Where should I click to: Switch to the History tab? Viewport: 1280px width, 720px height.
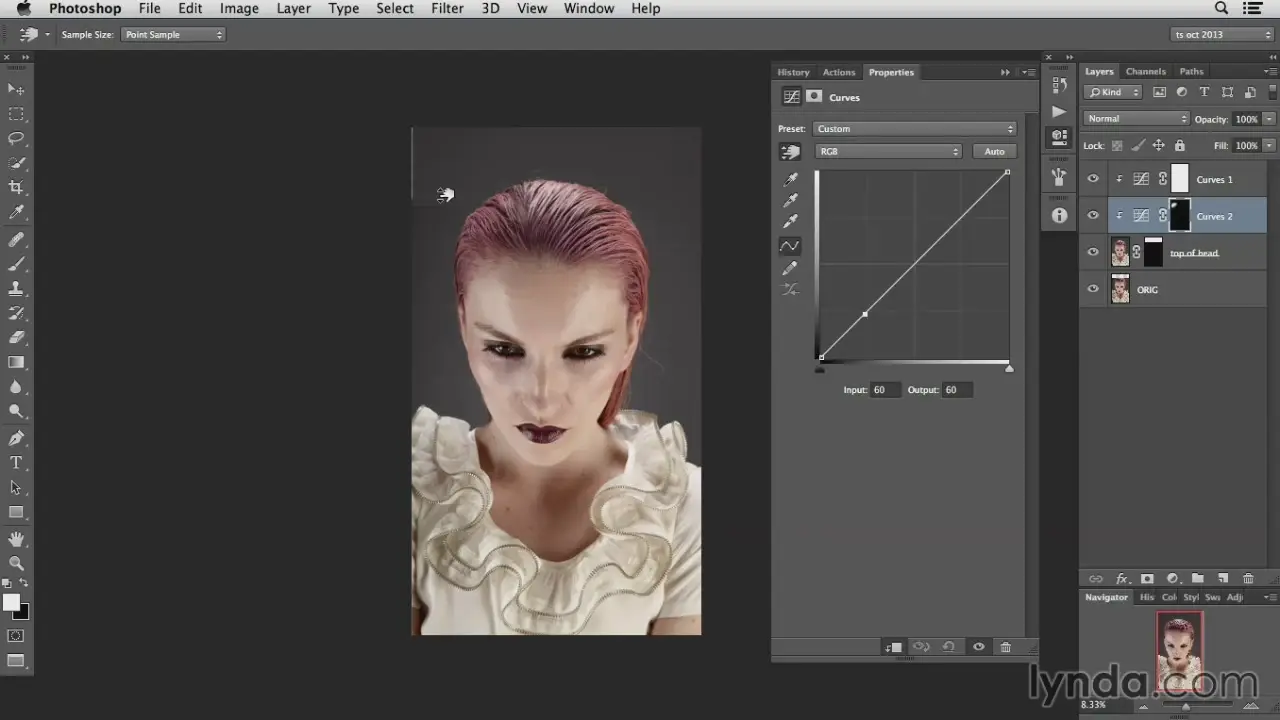pyautogui.click(x=793, y=72)
